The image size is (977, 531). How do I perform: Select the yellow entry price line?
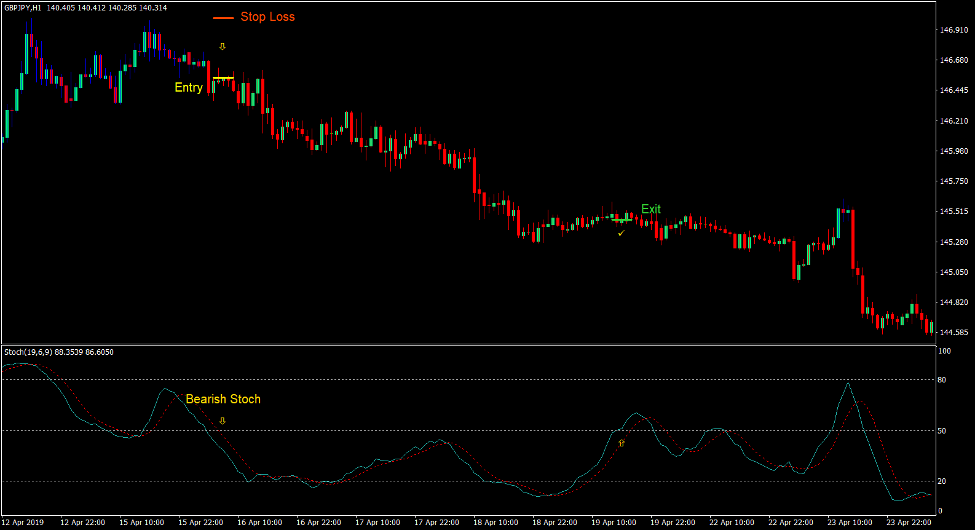(223, 78)
